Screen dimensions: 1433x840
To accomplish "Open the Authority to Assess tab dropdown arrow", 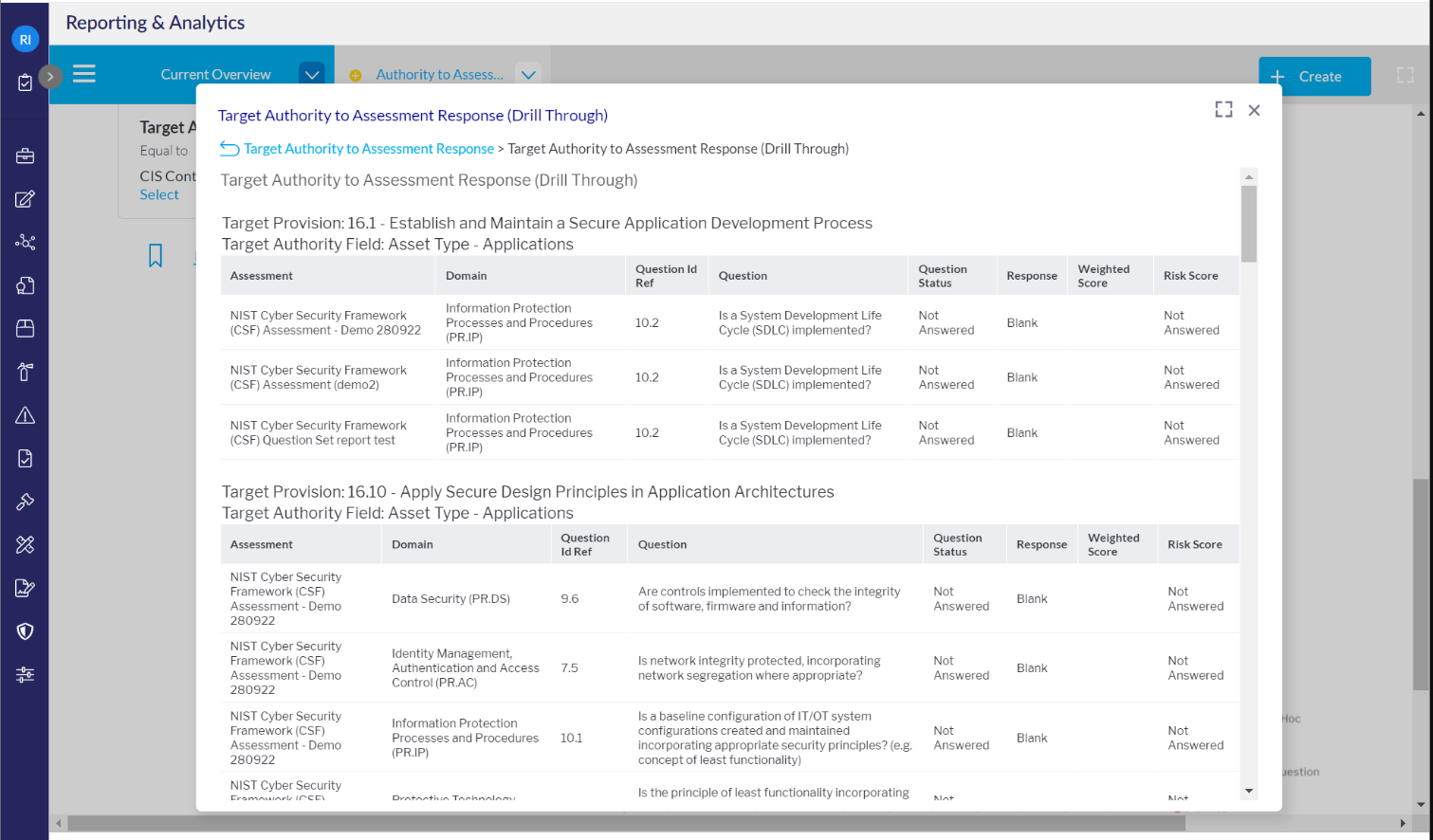I will (528, 75).
